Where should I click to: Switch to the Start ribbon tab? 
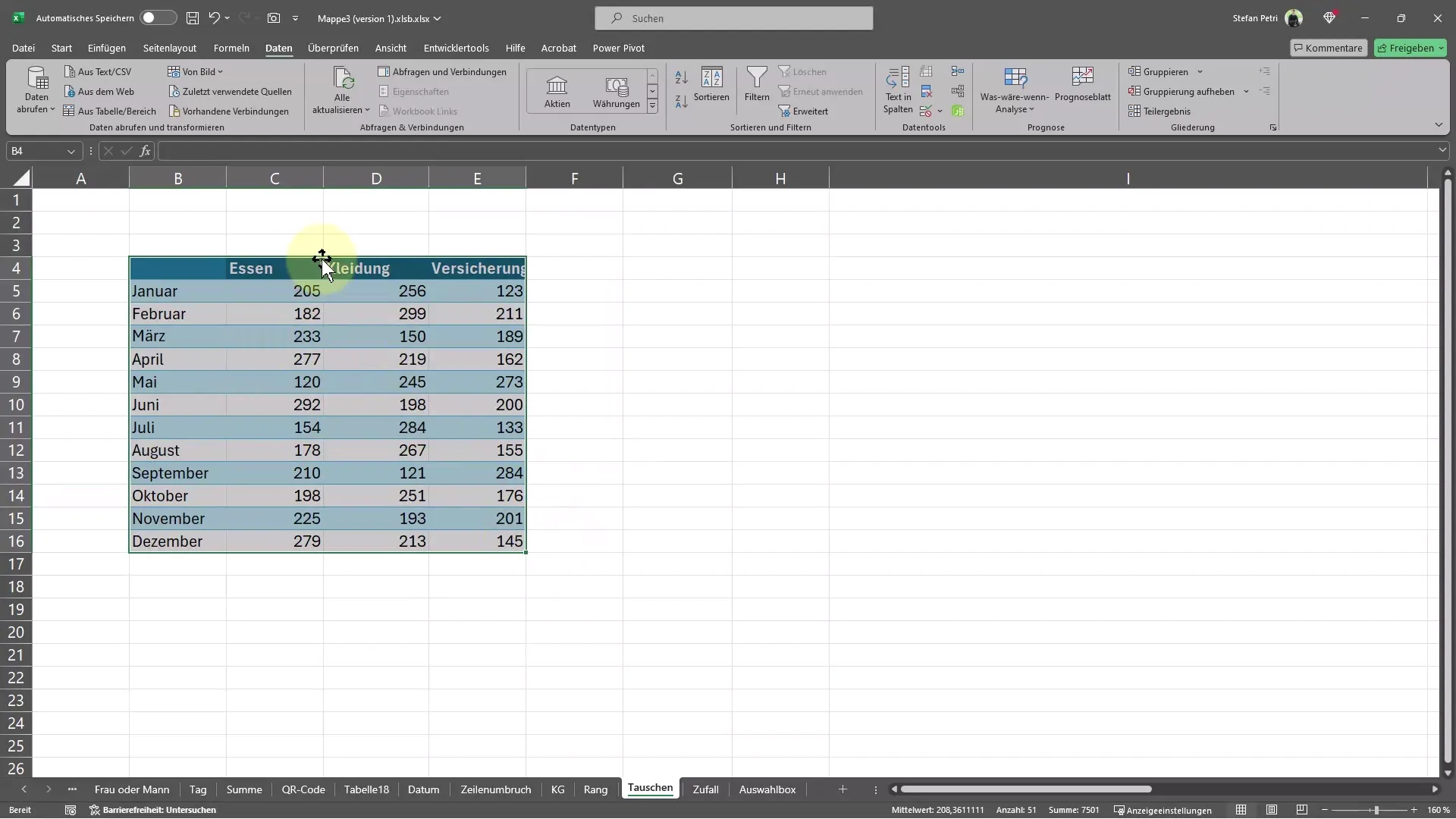(61, 48)
